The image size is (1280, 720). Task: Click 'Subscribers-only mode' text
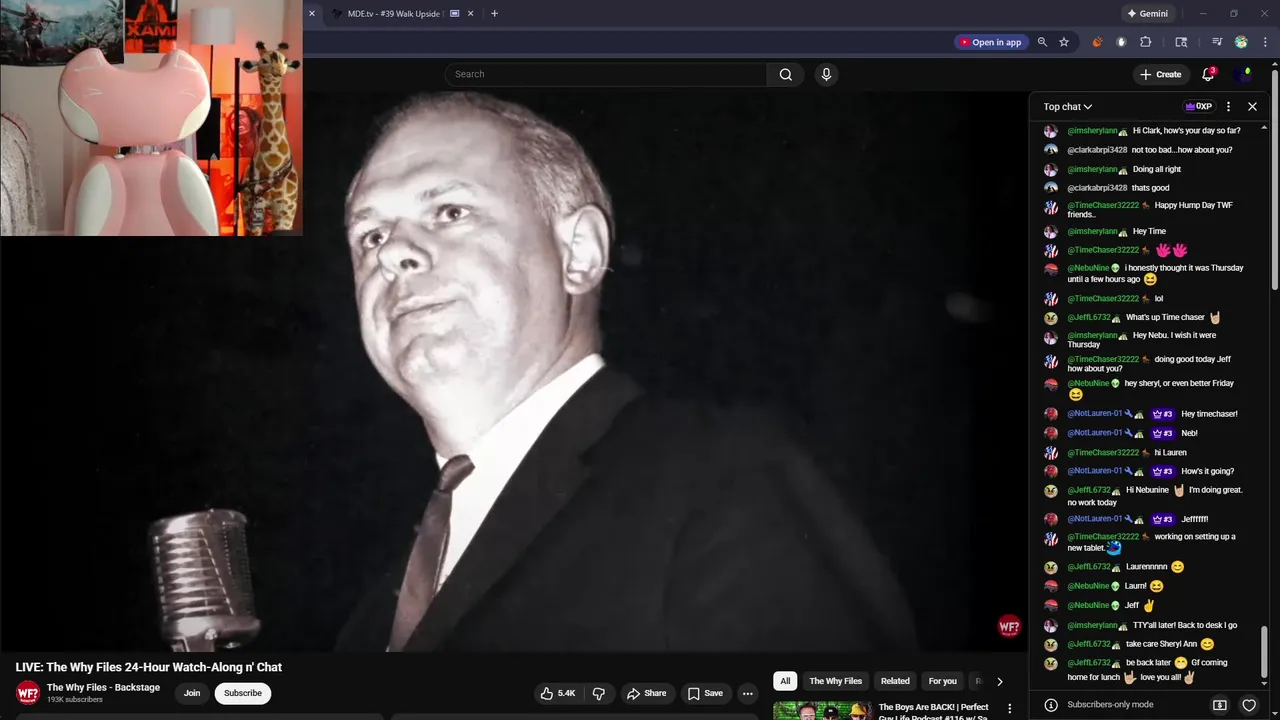coord(1110,705)
